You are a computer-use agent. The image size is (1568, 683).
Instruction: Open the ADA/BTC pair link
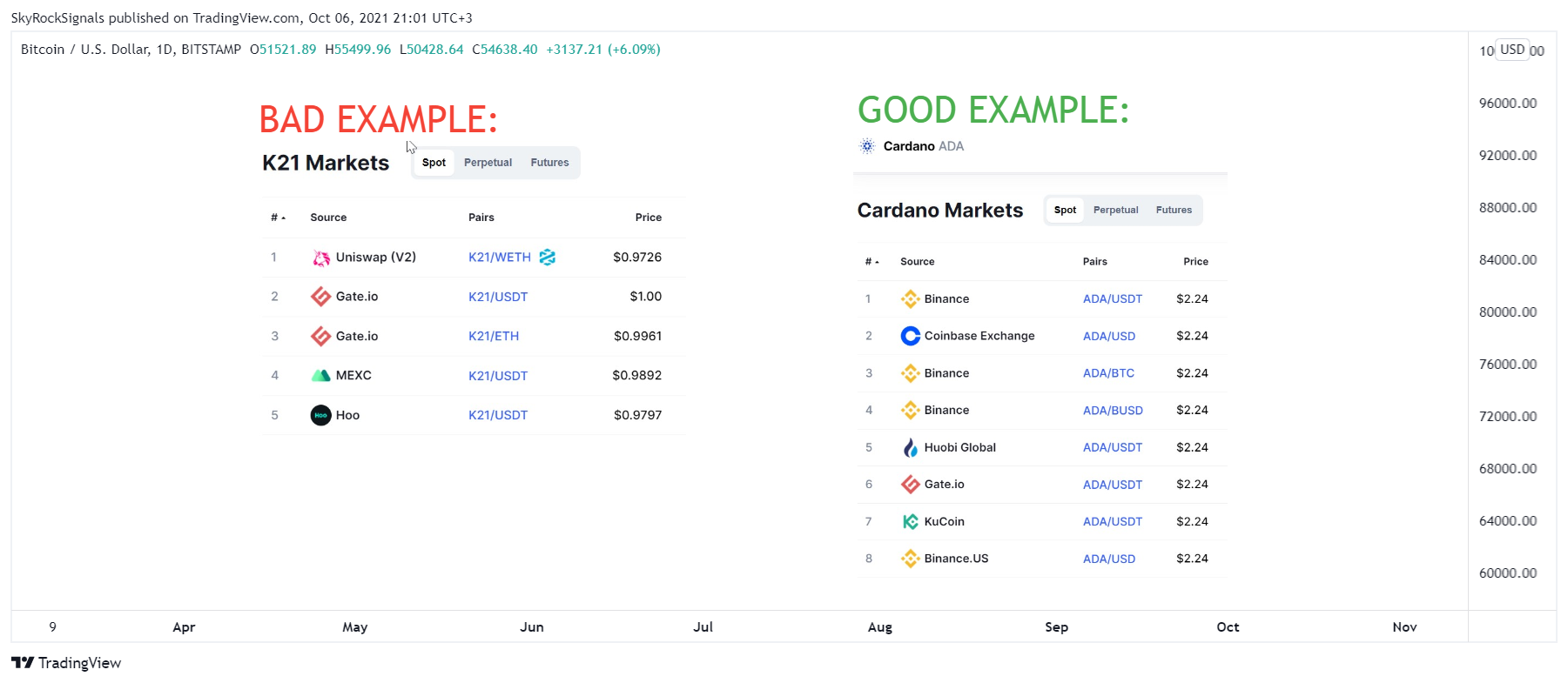click(1108, 373)
